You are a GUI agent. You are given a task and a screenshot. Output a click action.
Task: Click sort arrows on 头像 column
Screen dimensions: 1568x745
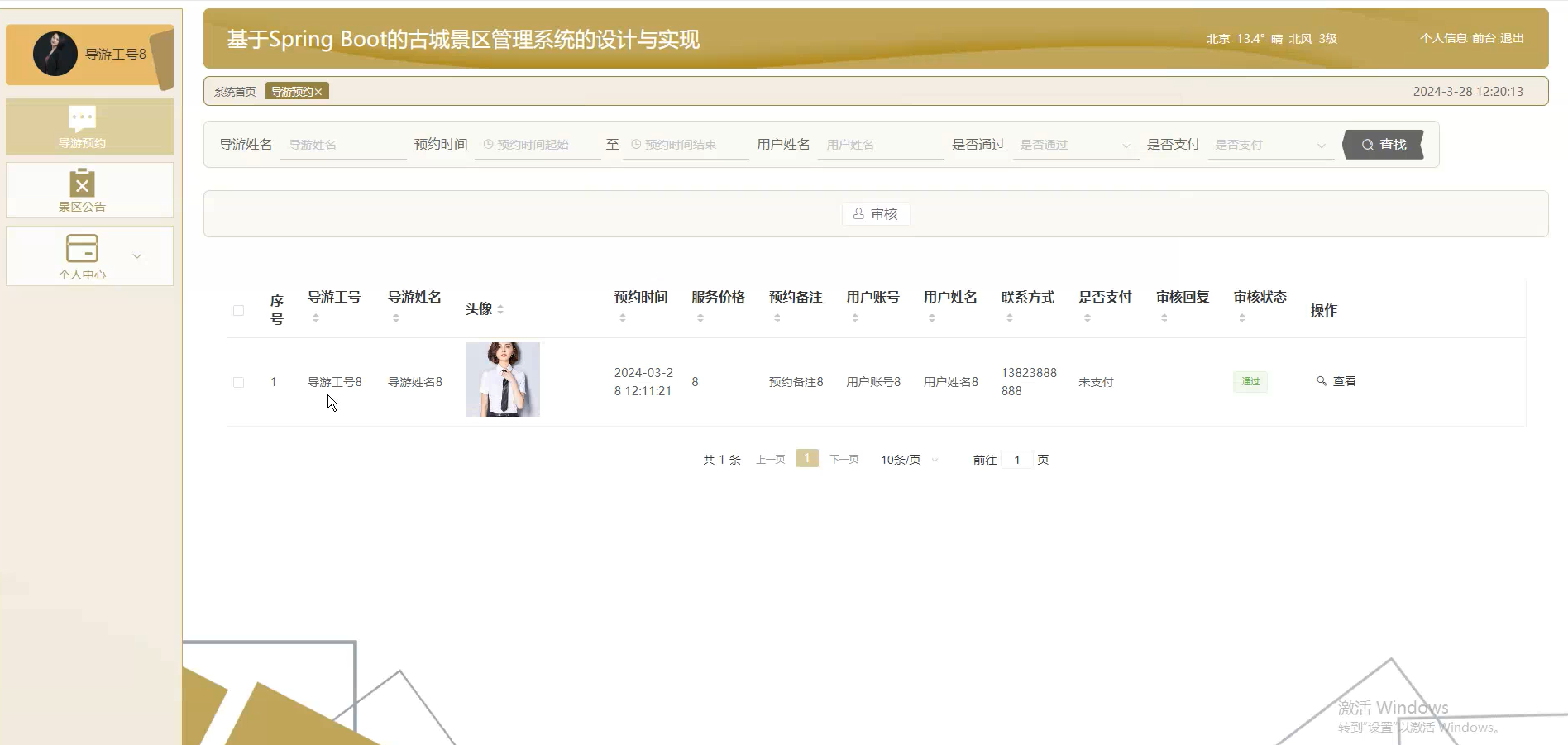coord(500,309)
